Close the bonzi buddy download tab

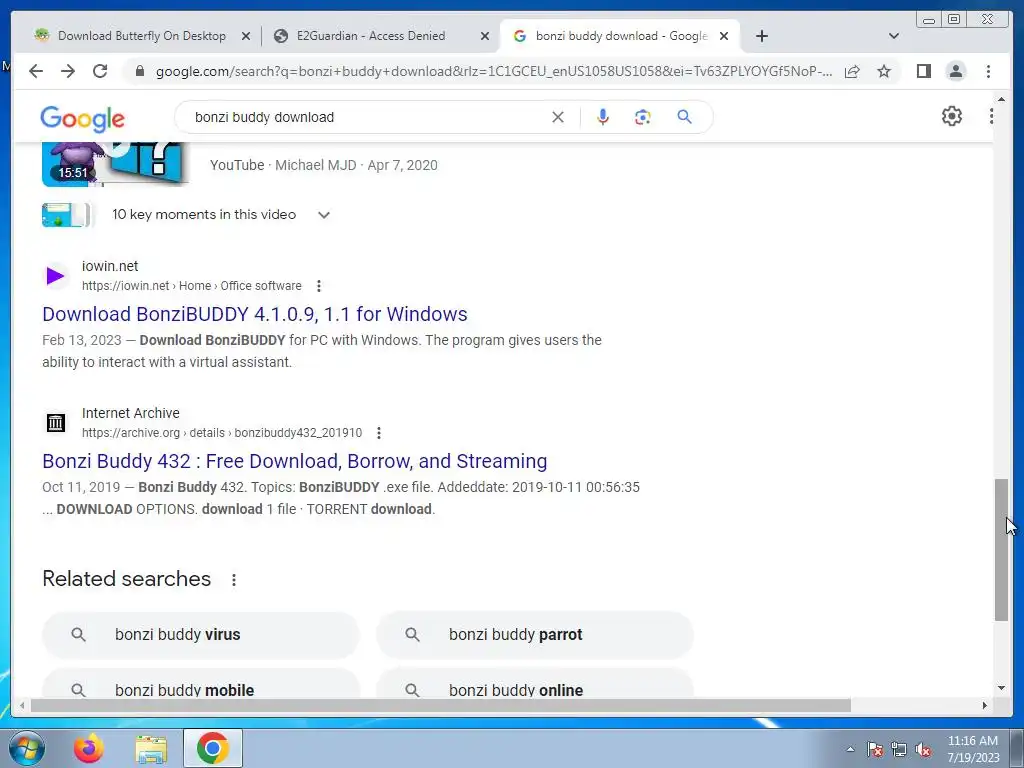pos(724,37)
